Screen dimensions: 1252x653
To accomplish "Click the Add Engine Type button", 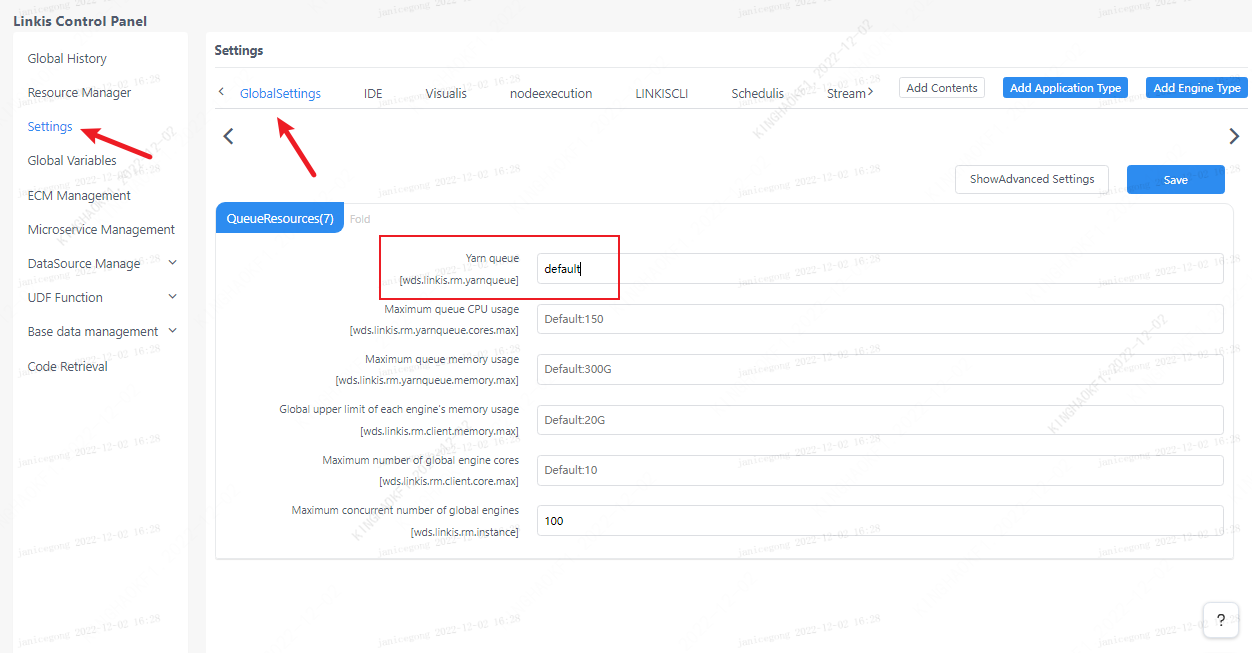I will click(x=1196, y=88).
